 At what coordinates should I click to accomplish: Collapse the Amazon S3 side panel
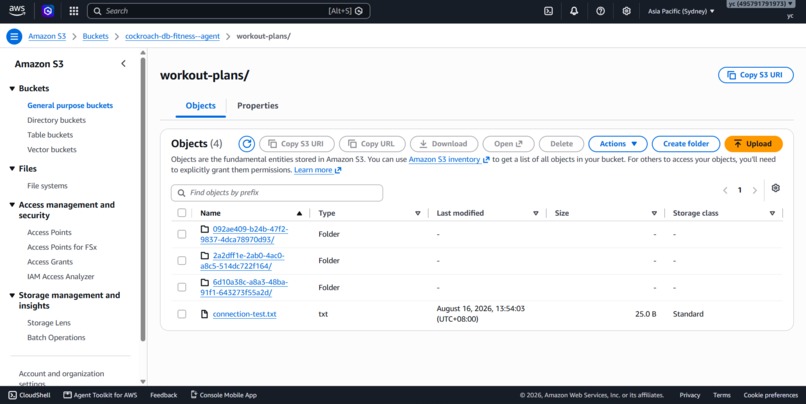click(123, 64)
